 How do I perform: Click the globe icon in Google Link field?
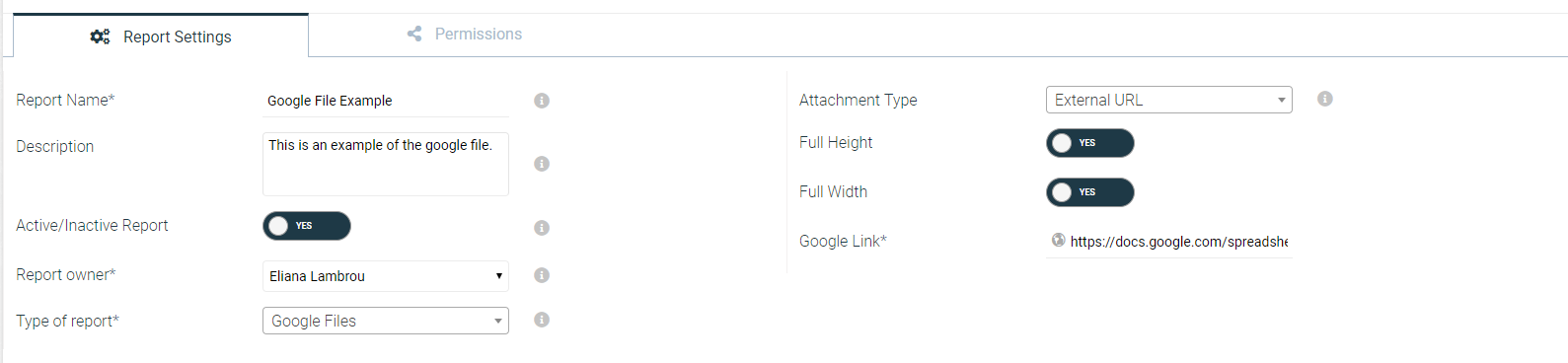click(x=1059, y=240)
